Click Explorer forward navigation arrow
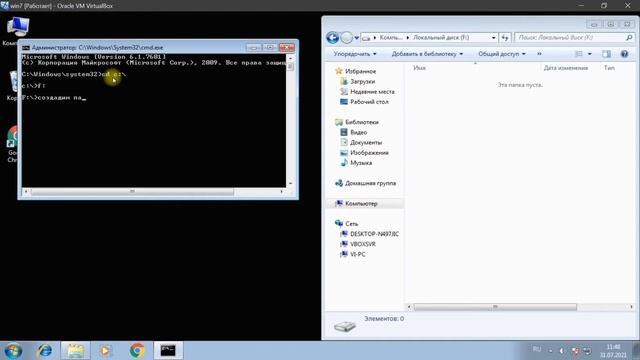Screen dimensions: 640x360 (x=347, y=38)
